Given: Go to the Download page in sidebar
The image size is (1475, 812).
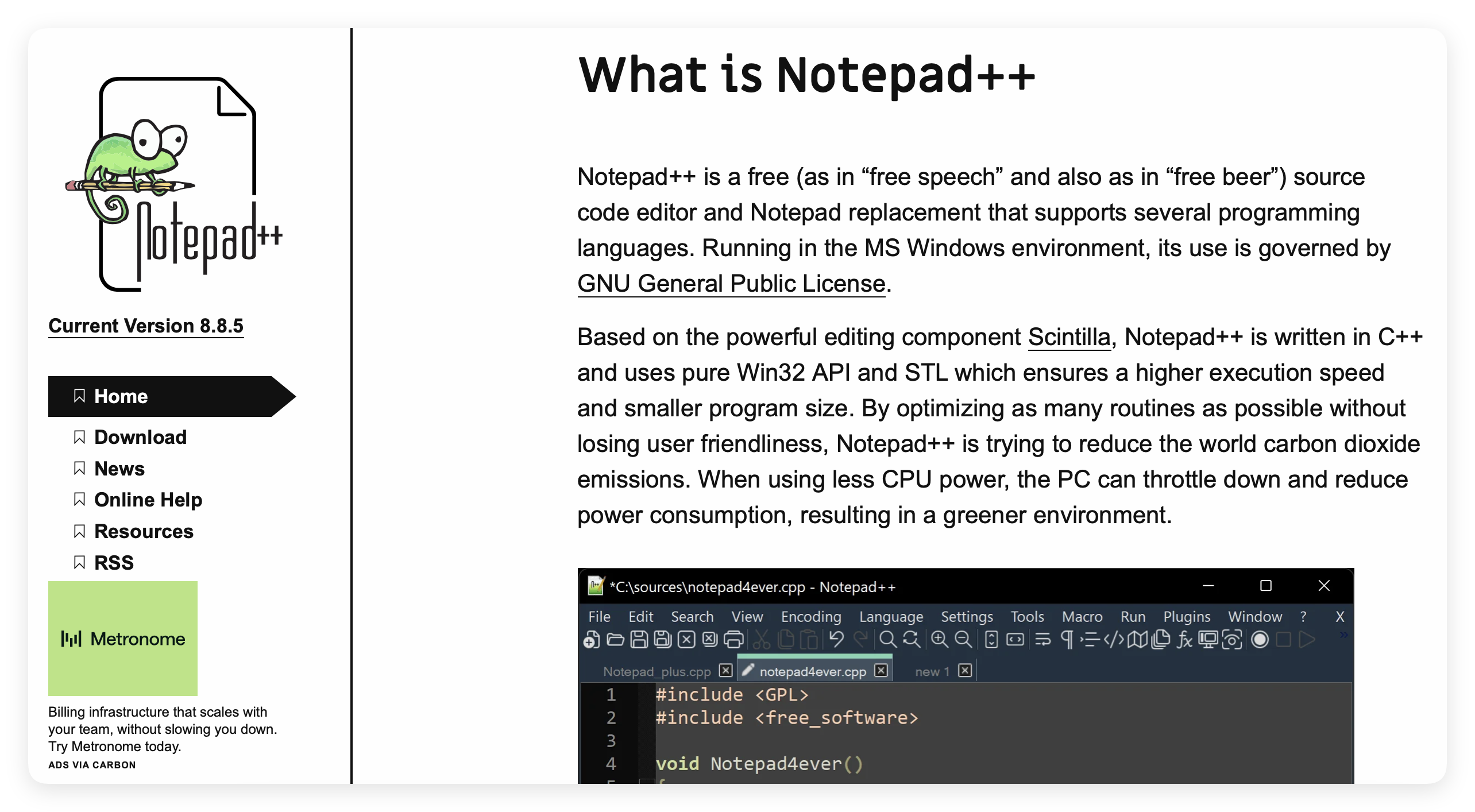Looking at the screenshot, I should click(x=140, y=437).
